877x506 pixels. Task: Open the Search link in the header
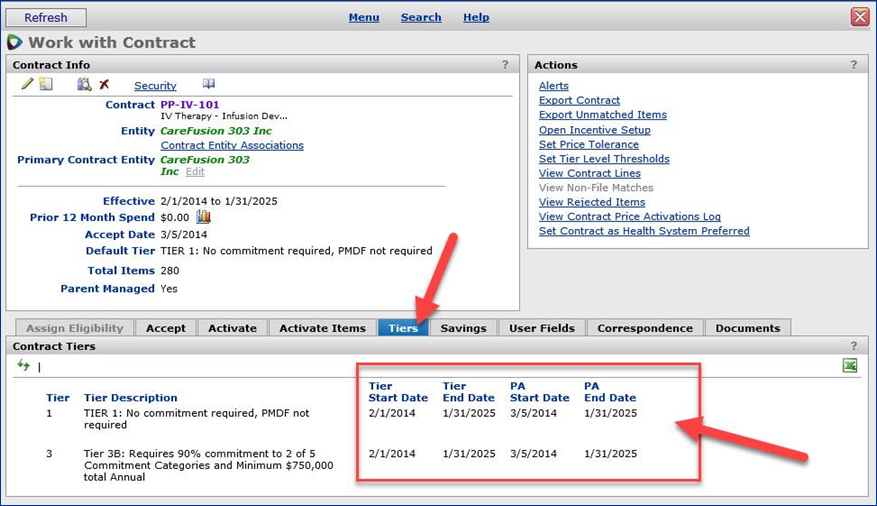pyautogui.click(x=421, y=17)
